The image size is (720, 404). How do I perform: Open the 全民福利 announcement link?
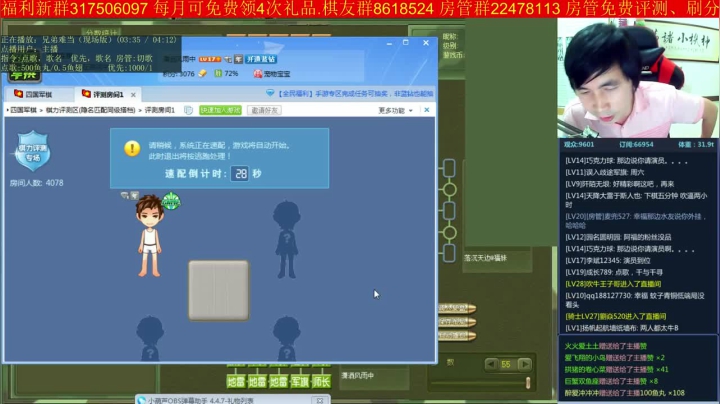(355, 93)
